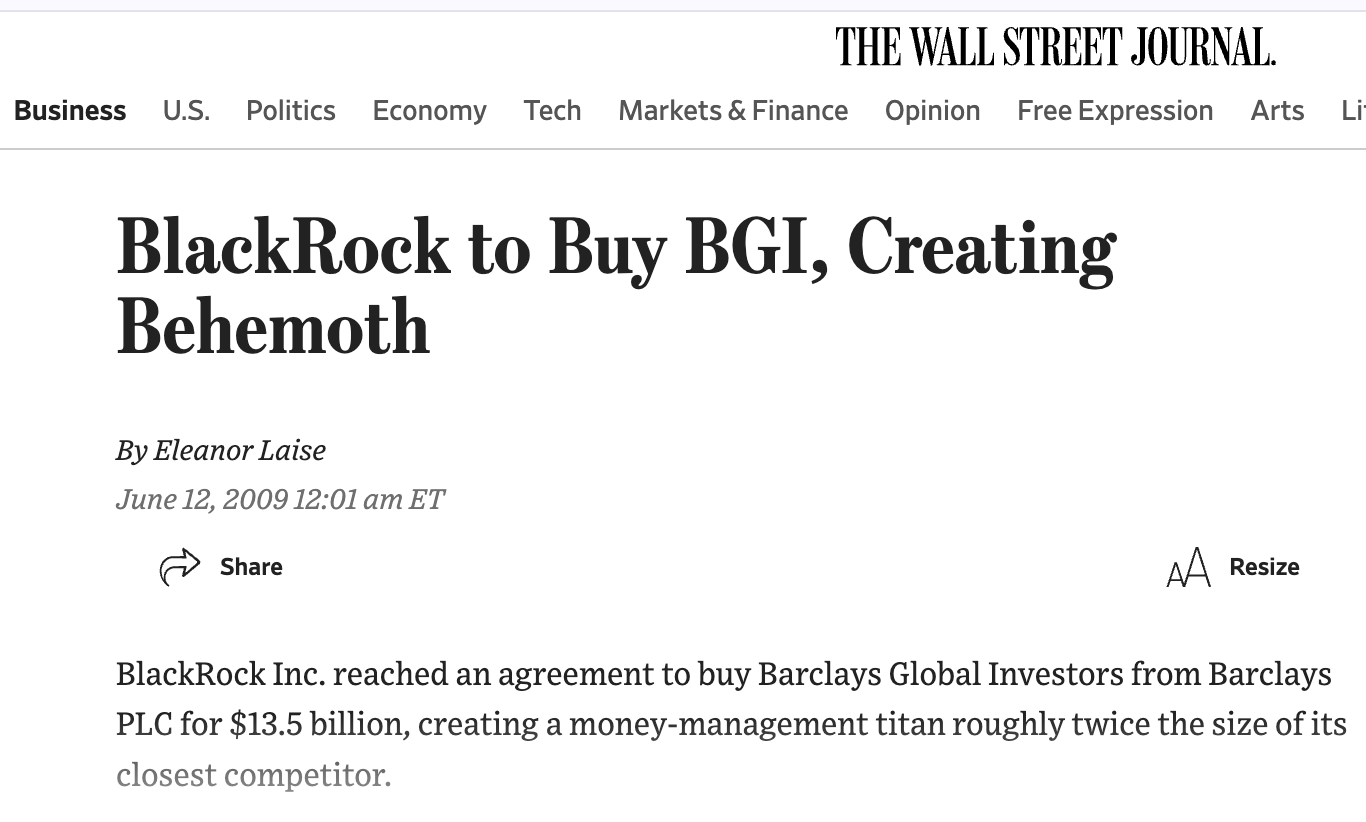Open the Business section

70,110
